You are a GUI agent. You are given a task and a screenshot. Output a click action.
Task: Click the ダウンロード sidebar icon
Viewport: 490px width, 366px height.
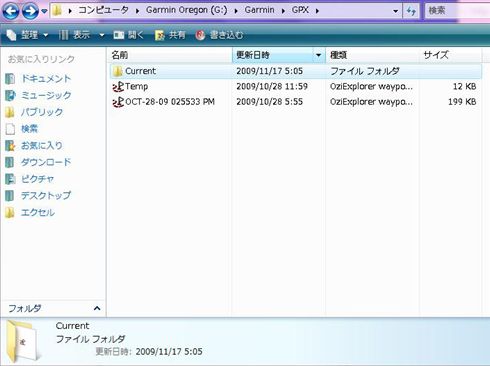click(10, 162)
